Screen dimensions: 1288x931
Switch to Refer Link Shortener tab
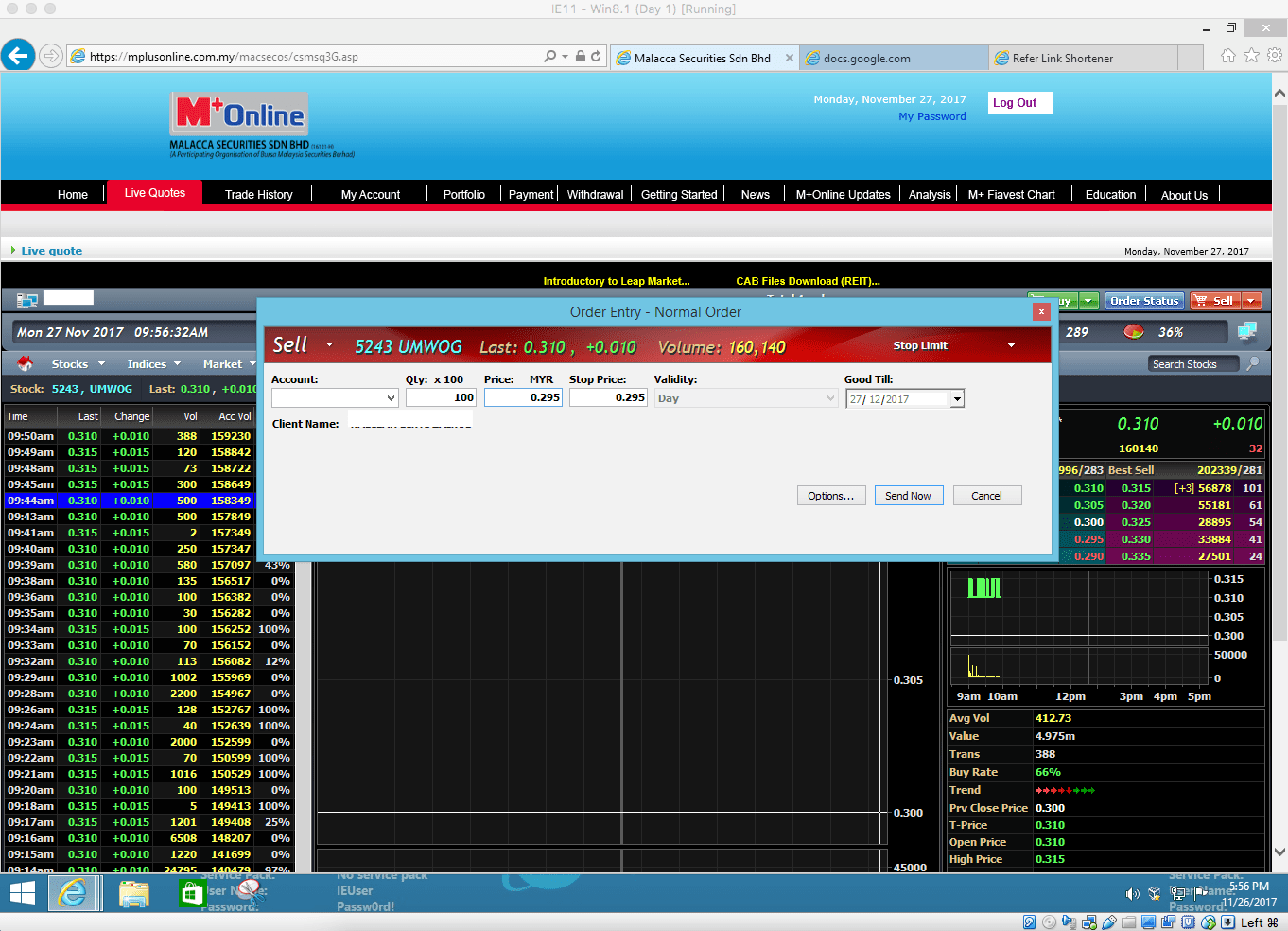[x=1083, y=58]
